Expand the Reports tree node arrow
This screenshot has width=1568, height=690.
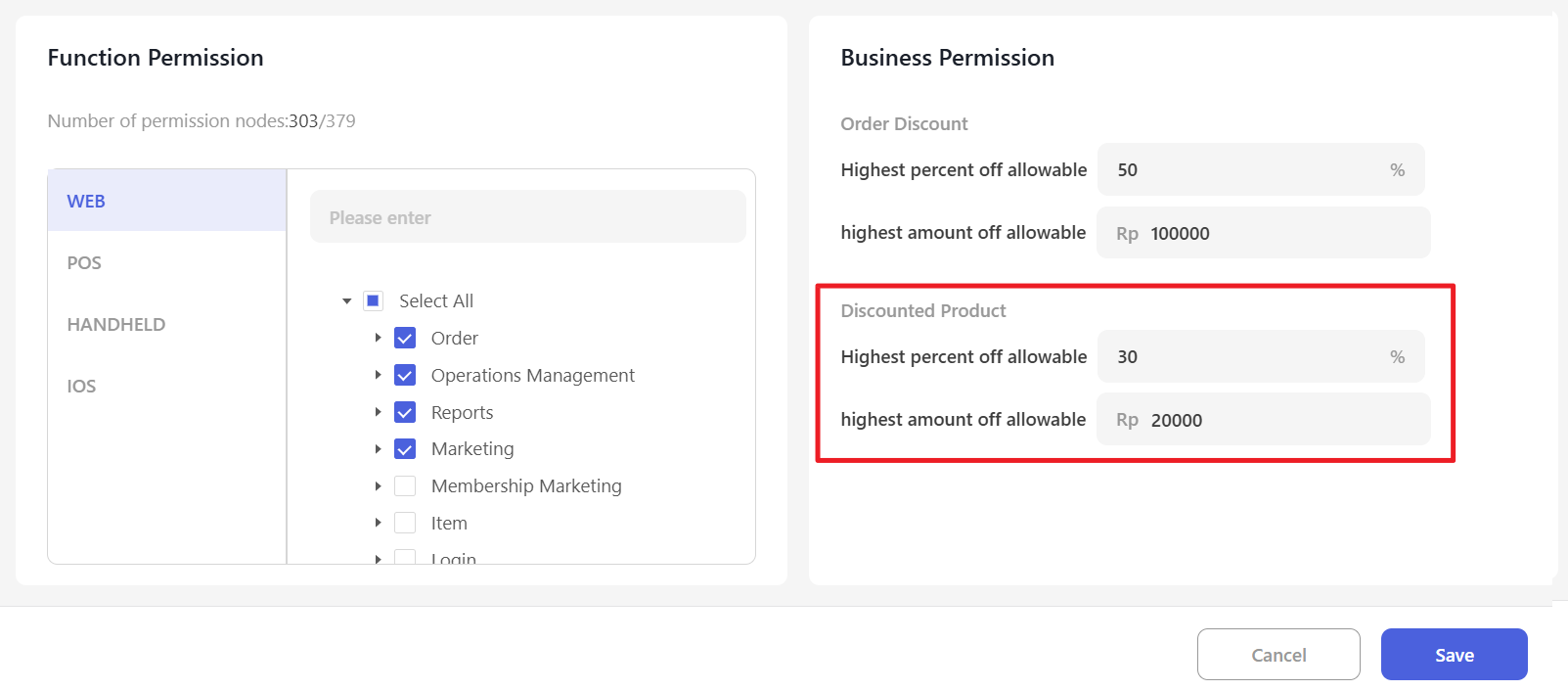[x=378, y=412]
